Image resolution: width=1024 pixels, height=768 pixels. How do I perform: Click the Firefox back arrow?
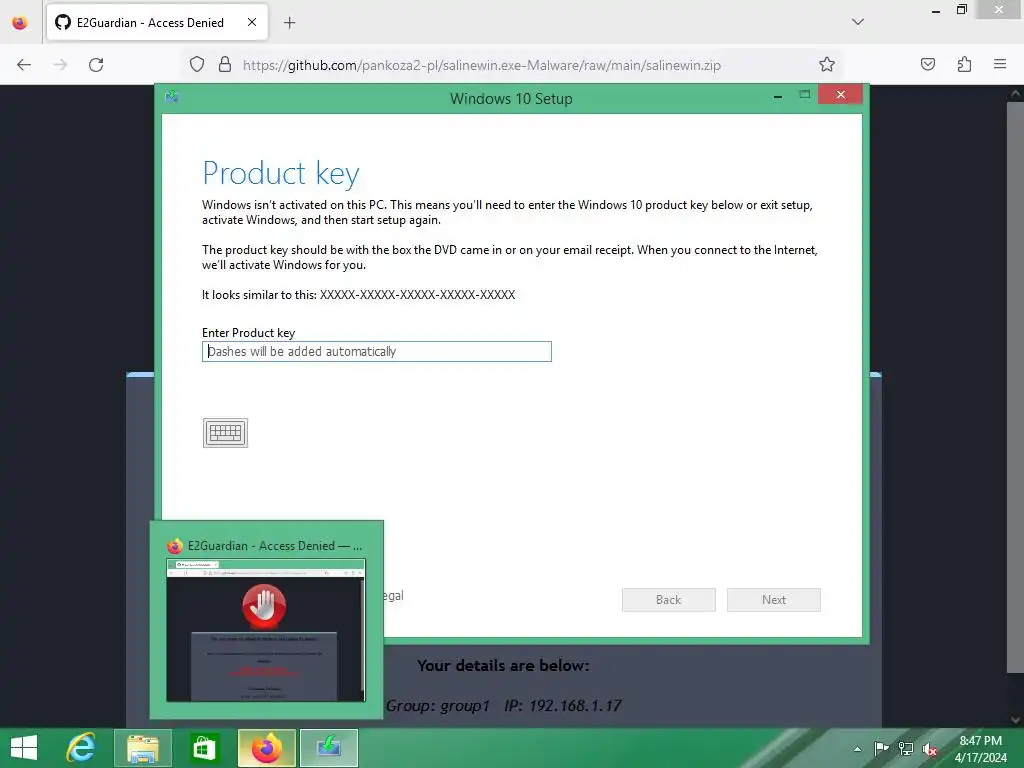point(24,65)
